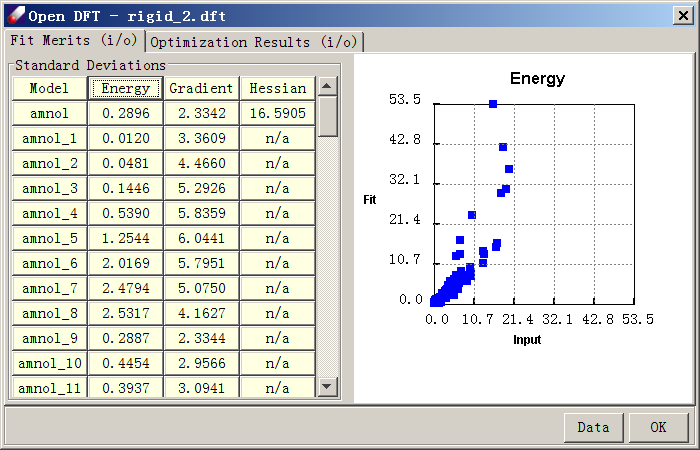Viewport: 700px width, 450px height.
Task: Click the Hessian n/a cell for amnol_1
Action: click(278, 138)
